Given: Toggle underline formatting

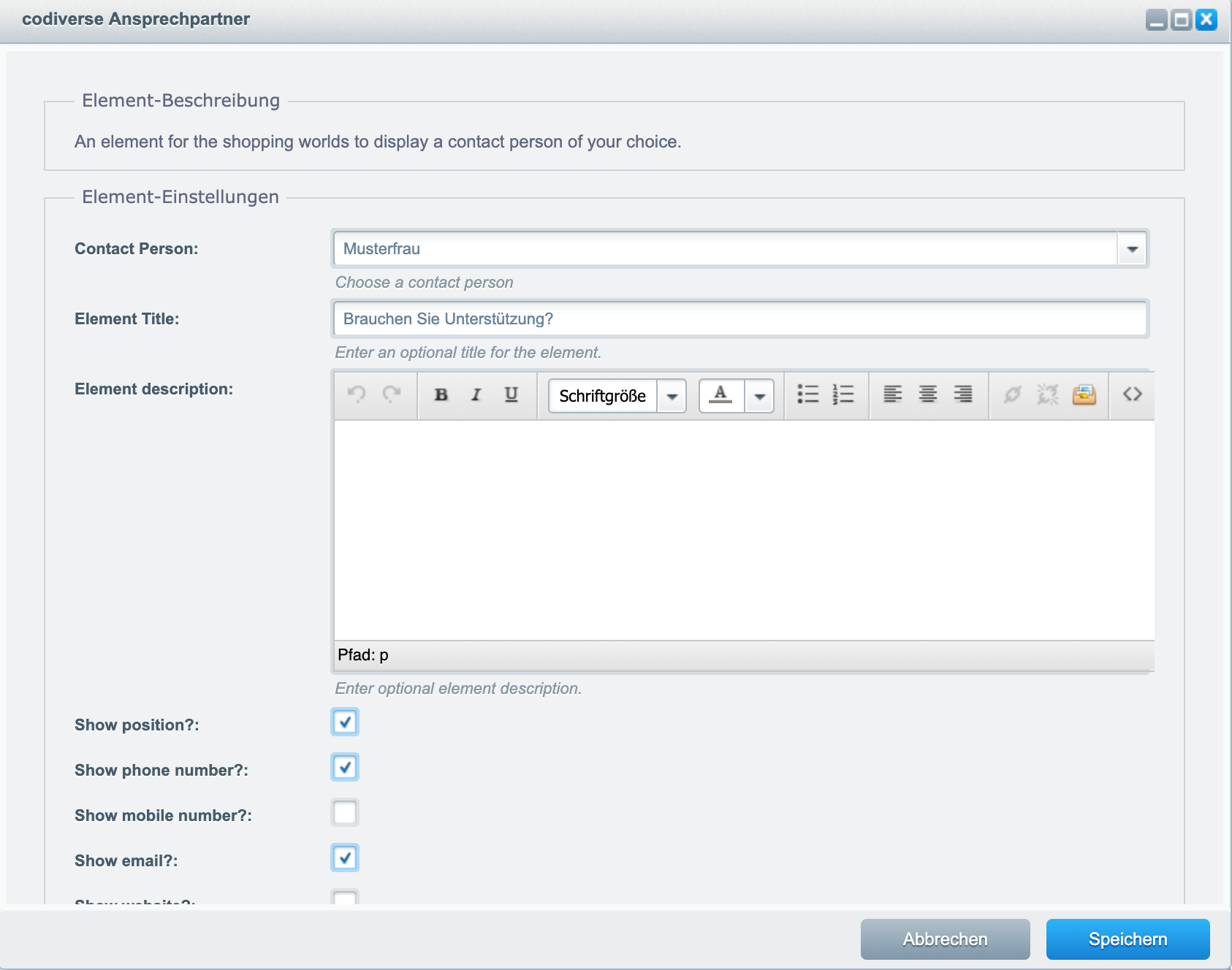Looking at the screenshot, I should click(x=512, y=394).
